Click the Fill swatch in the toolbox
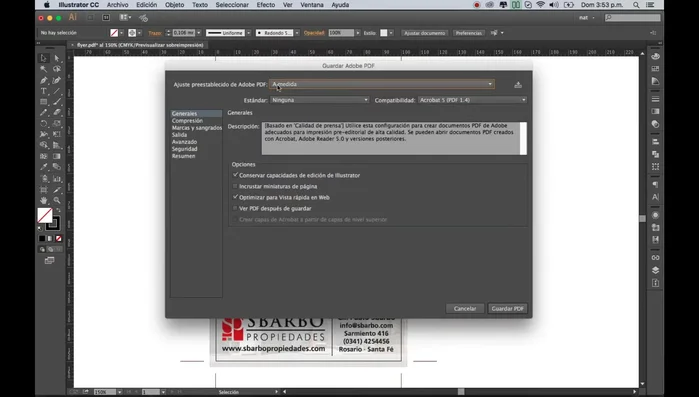The height and width of the screenshot is (397, 699). tap(45, 216)
